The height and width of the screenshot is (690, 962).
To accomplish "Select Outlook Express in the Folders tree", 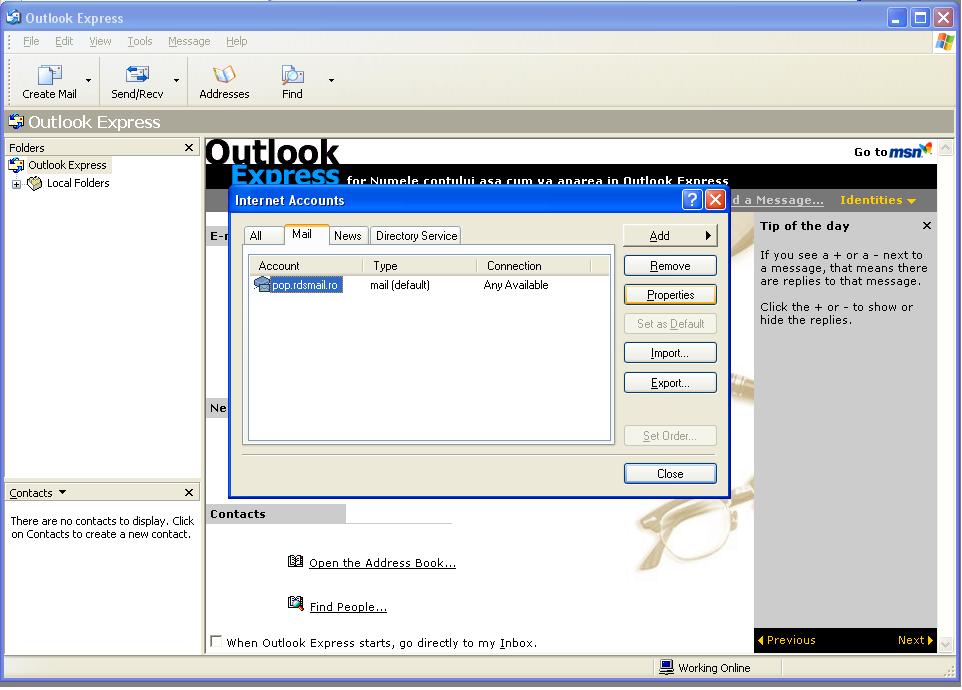I will tap(67, 165).
